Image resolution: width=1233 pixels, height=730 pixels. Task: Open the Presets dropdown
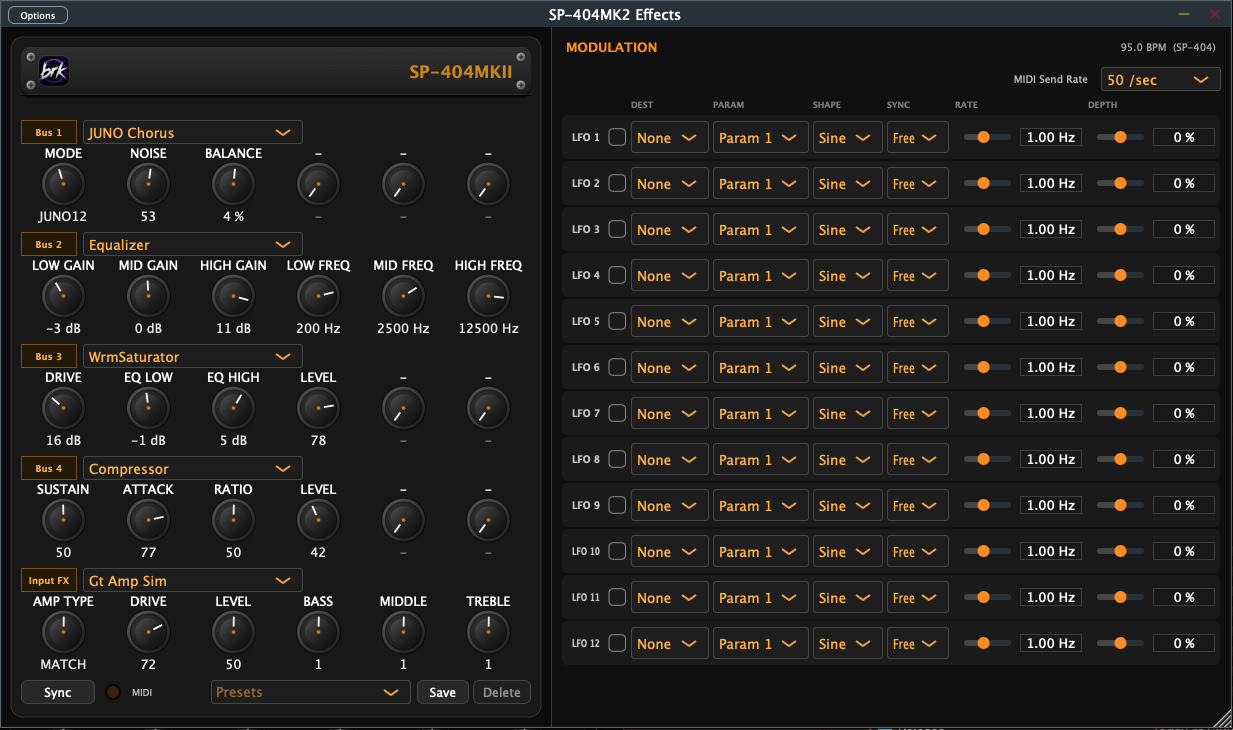pos(311,692)
